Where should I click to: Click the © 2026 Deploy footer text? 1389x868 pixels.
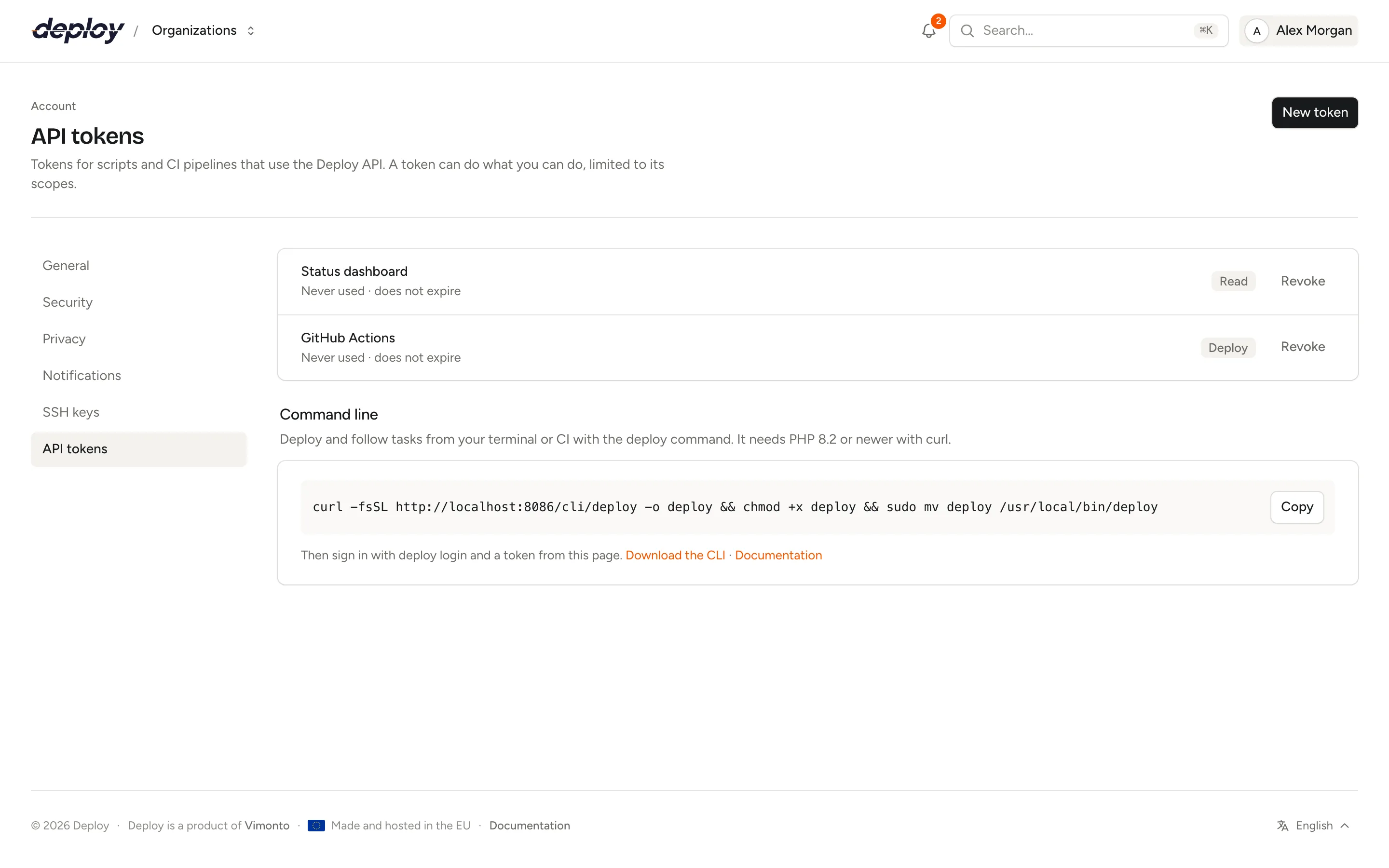click(x=70, y=826)
